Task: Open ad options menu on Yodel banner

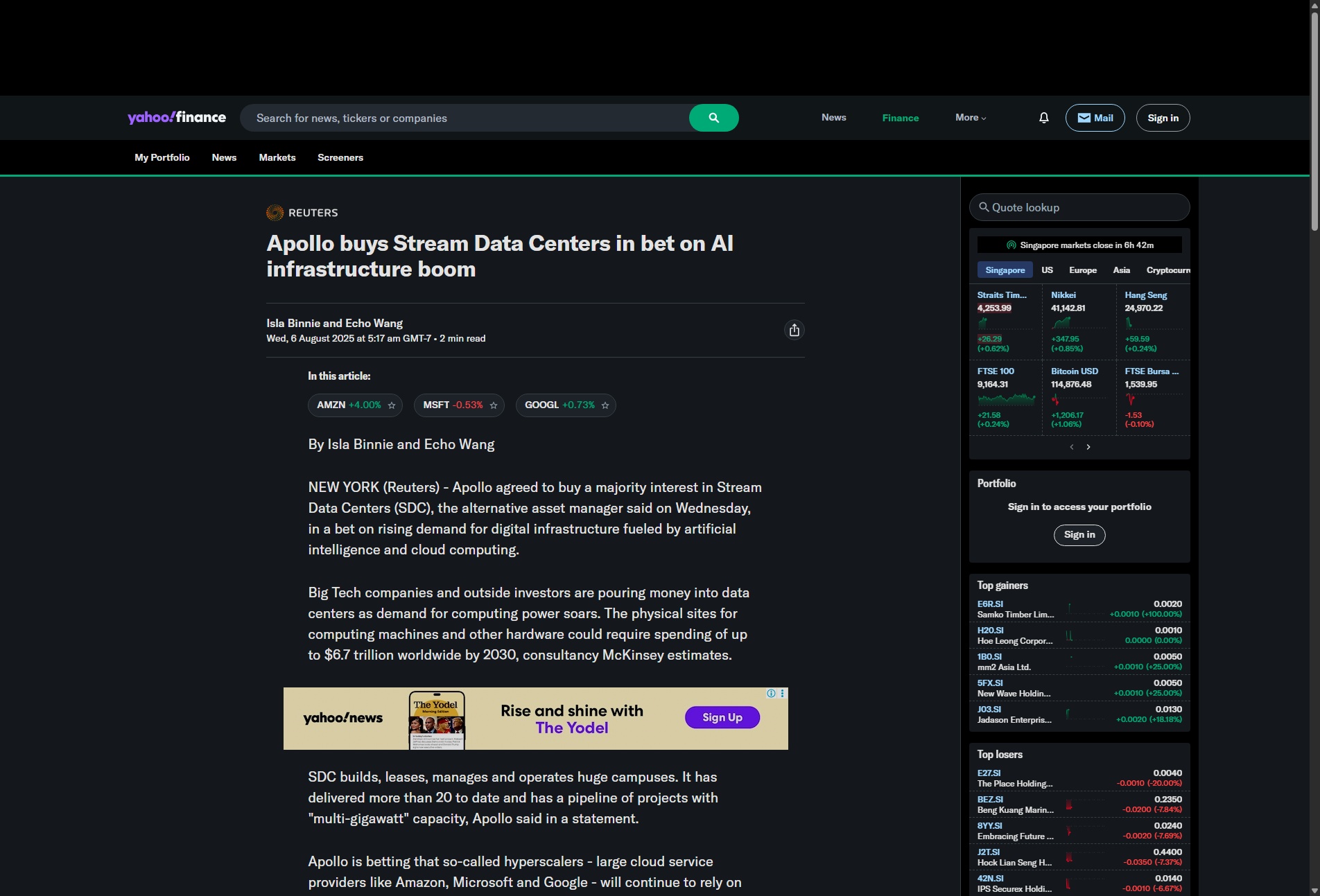Action: pos(783,693)
